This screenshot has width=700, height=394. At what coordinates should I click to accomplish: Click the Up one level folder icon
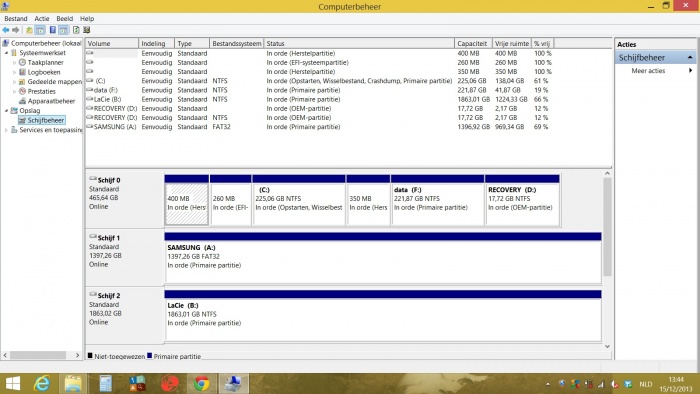pyautogui.click(x=29, y=30)
